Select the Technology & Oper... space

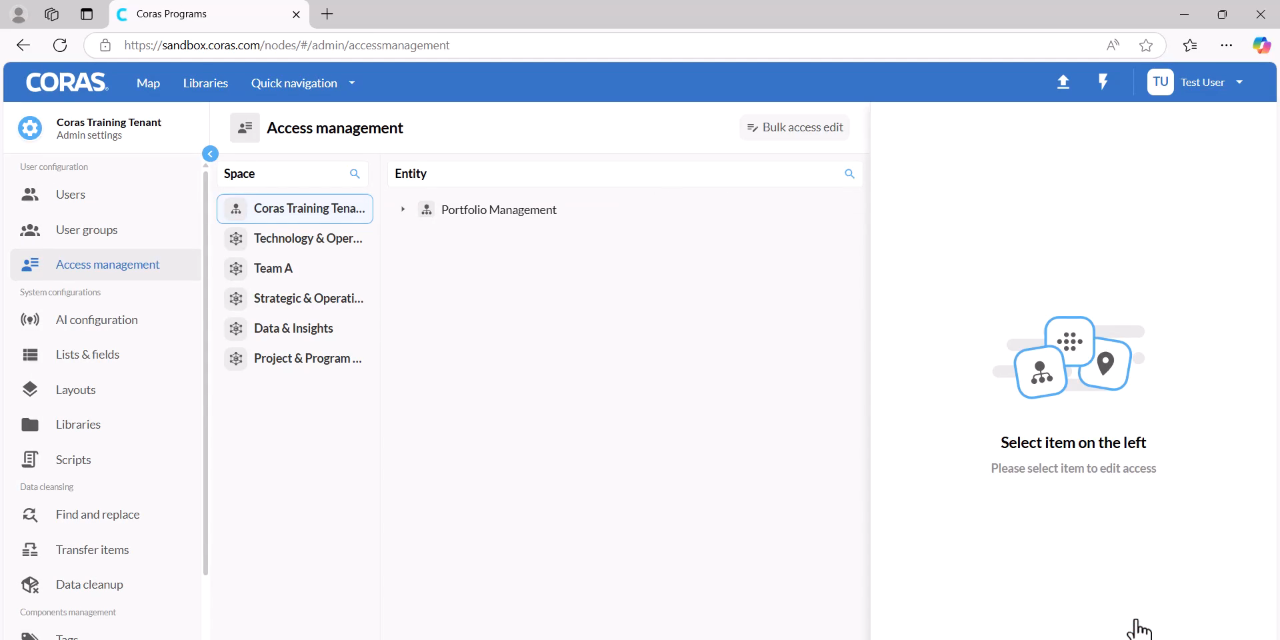tap(295, 239)
